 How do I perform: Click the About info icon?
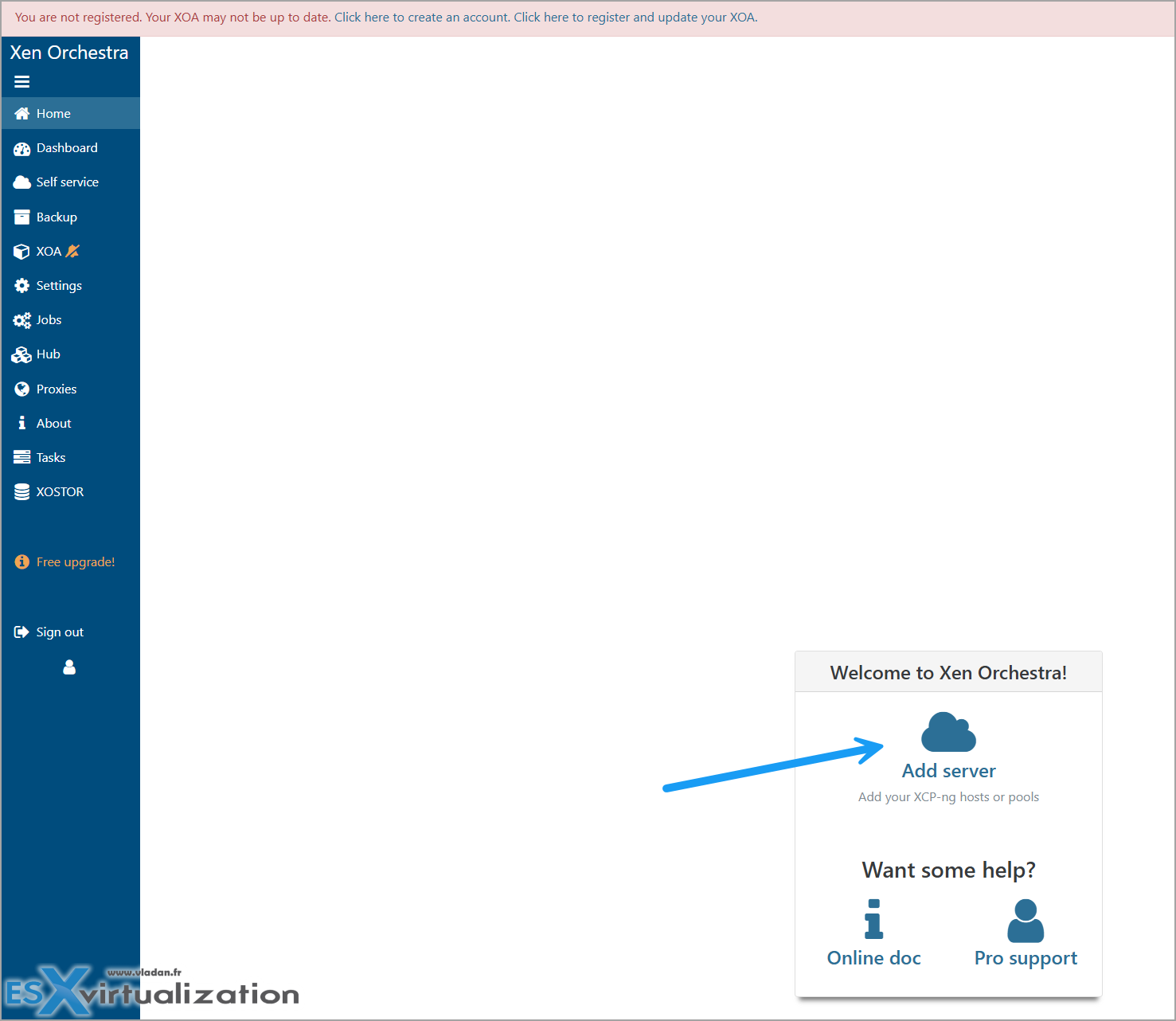point(22,423)
